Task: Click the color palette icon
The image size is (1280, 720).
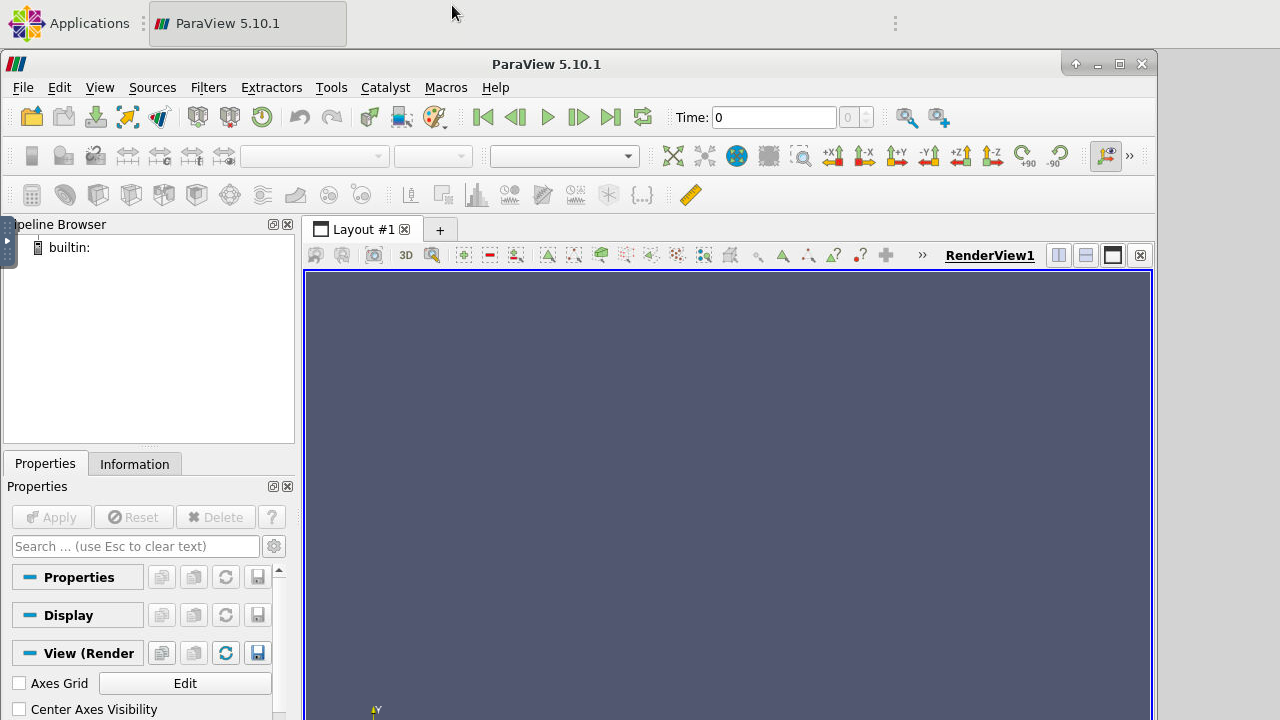Action: (433, 117)
